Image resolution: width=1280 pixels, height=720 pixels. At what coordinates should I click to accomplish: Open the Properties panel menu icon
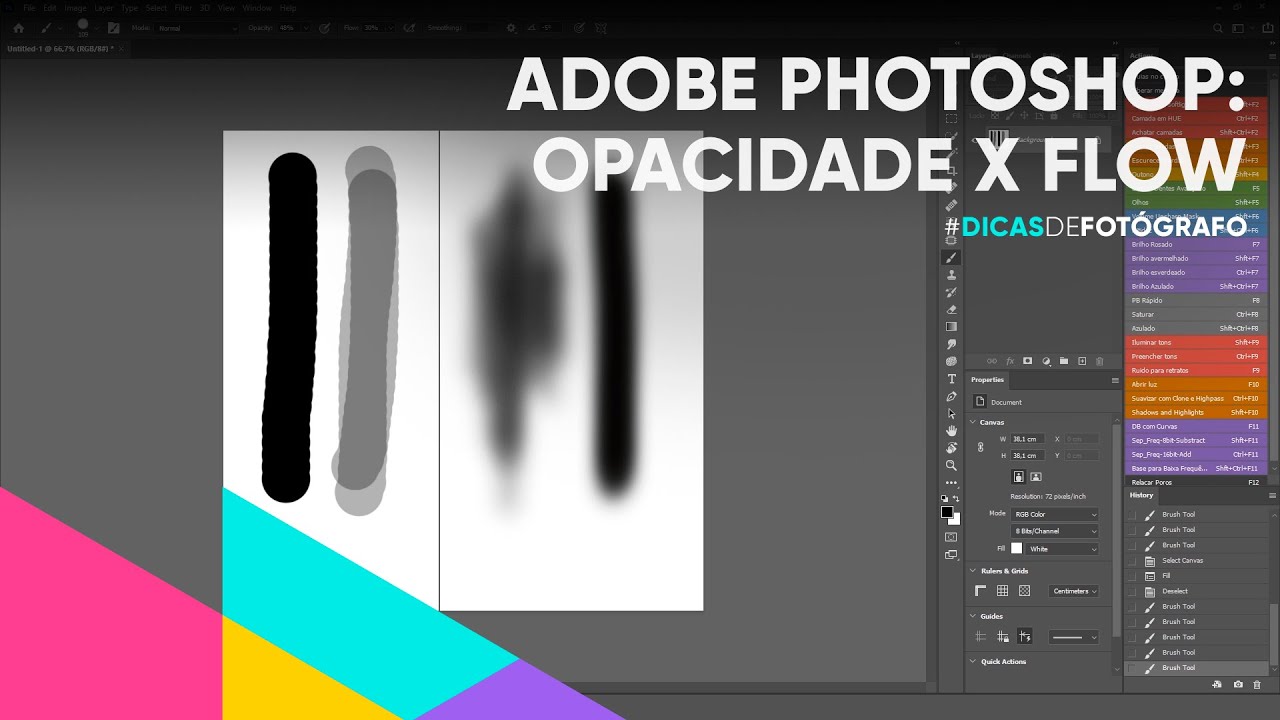(x=1115, y=380)
